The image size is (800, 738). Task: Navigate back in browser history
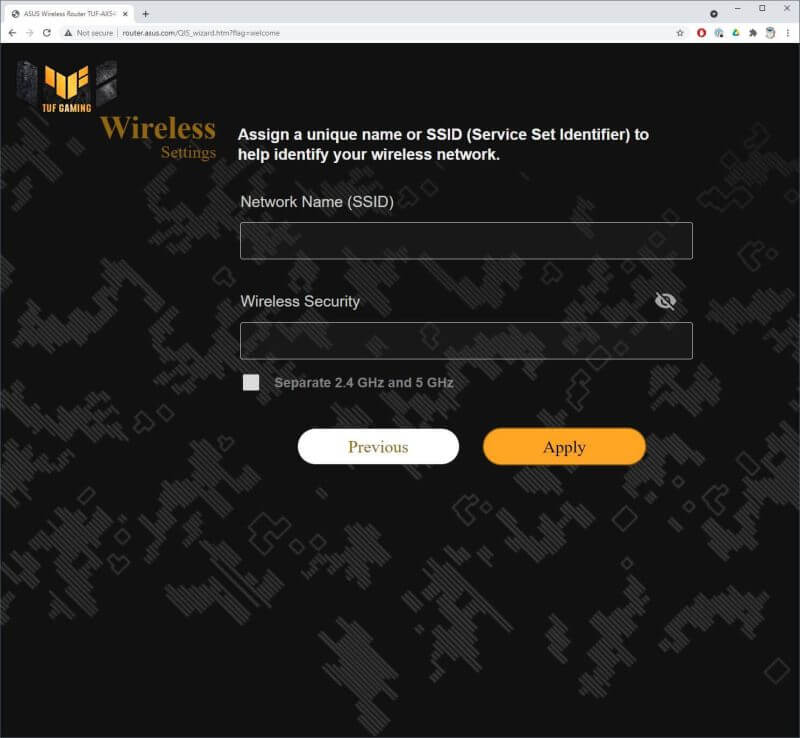click(13, 33)
